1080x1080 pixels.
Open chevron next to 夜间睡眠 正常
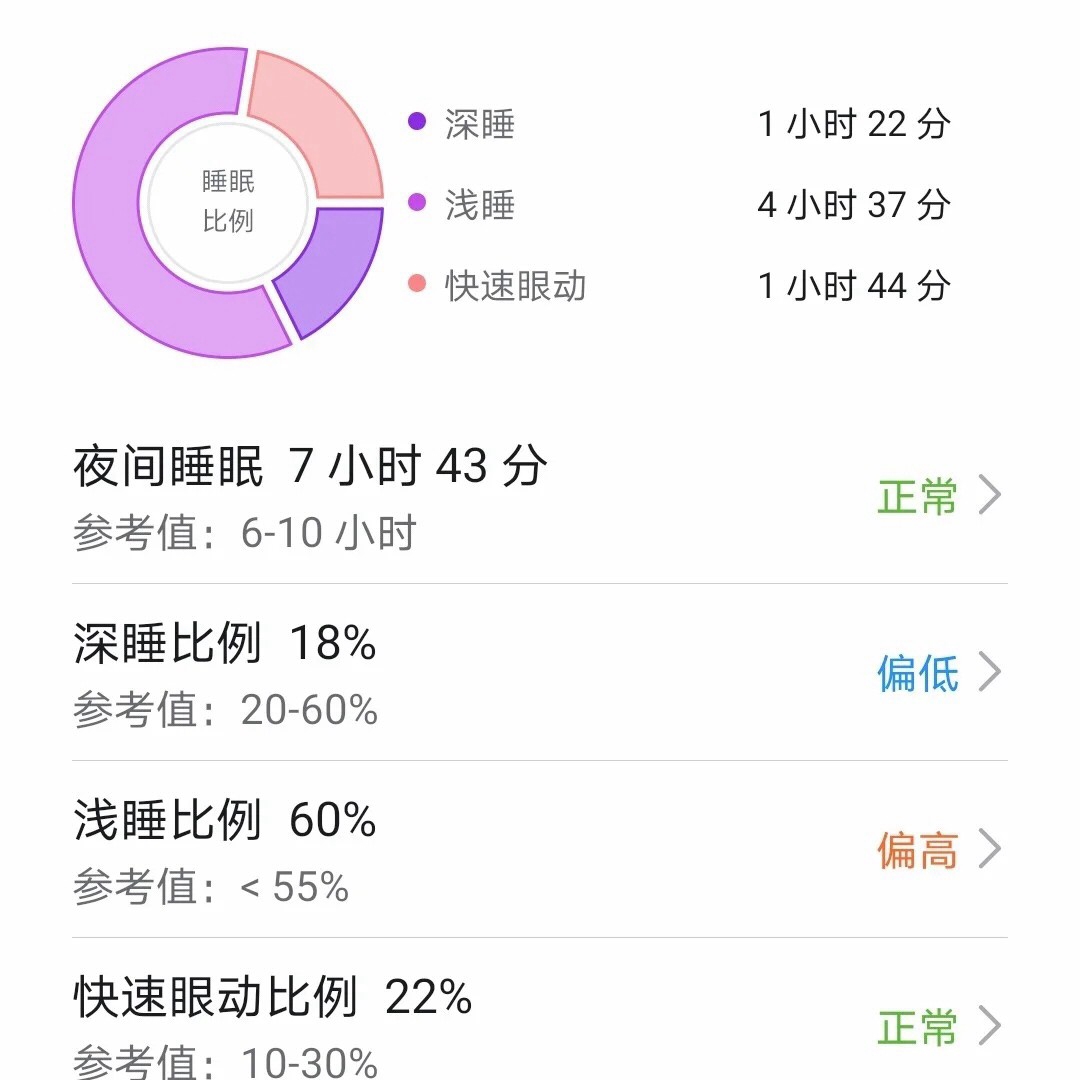[x=990, y=495]
